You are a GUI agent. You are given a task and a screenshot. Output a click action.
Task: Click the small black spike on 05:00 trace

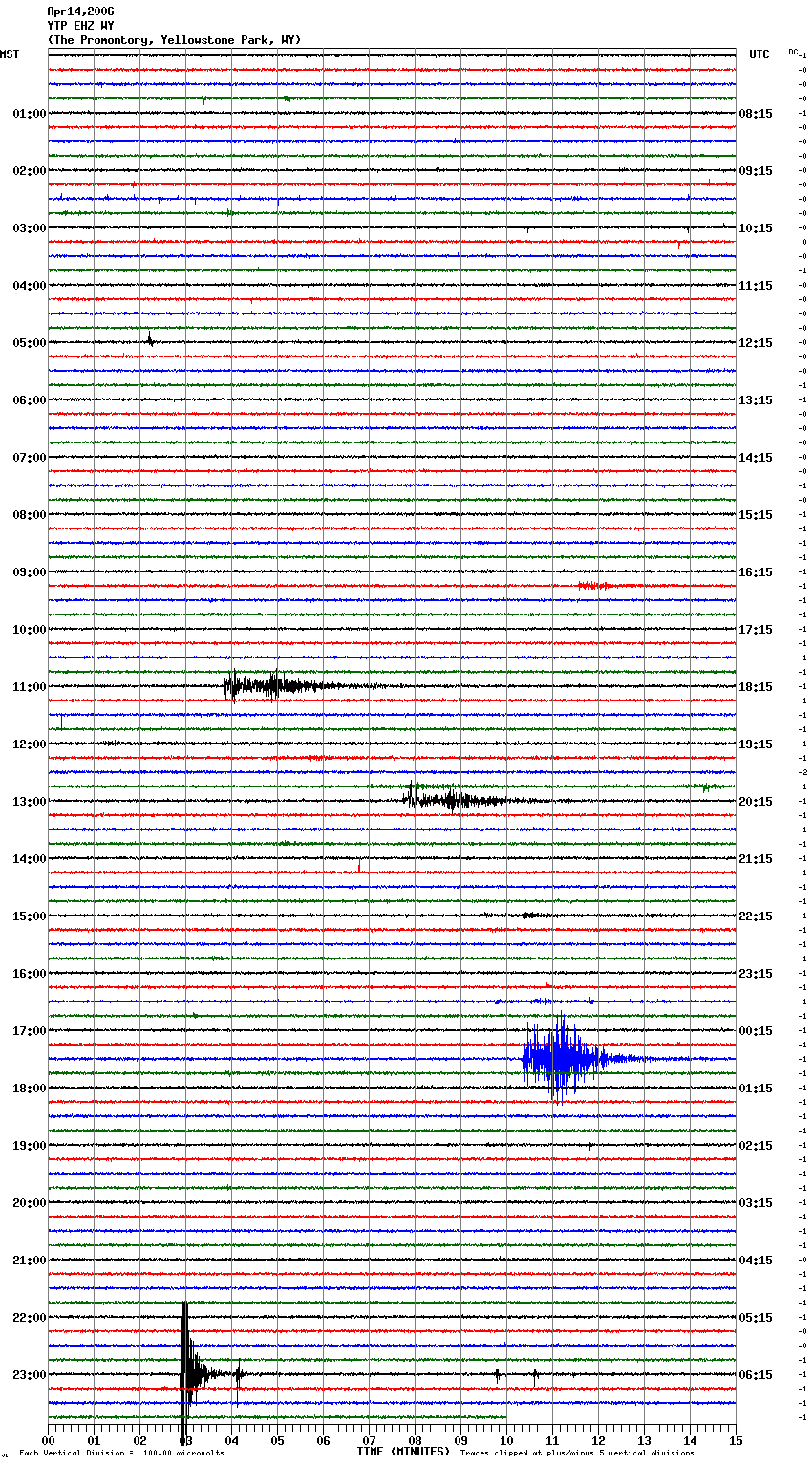pos(150,339)
